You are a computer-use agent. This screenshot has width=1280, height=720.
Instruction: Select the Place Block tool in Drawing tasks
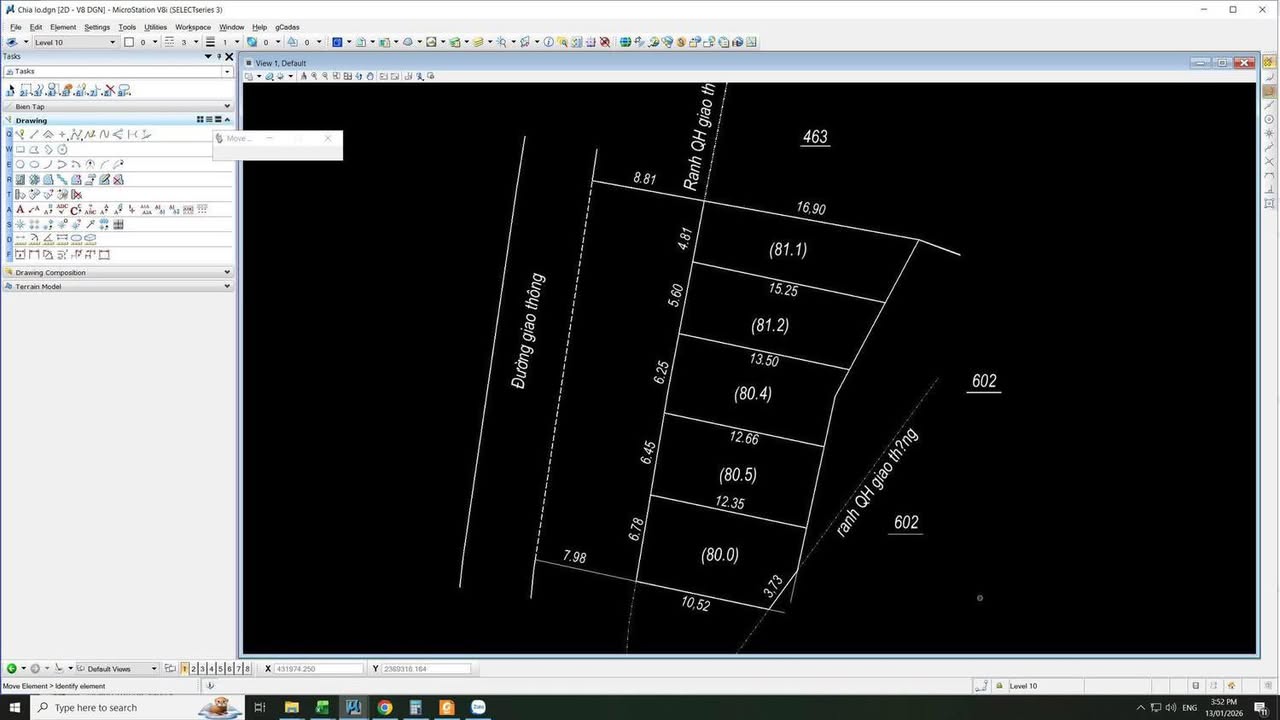(x=21, y=149)
